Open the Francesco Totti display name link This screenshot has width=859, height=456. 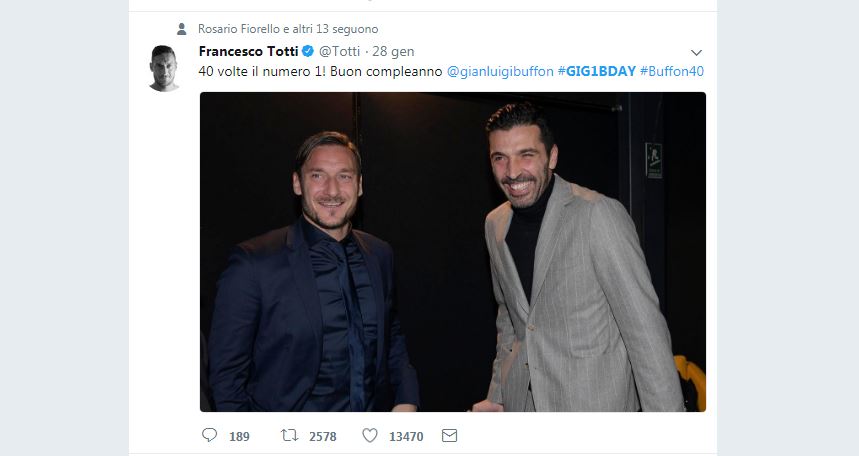[249, 51]
